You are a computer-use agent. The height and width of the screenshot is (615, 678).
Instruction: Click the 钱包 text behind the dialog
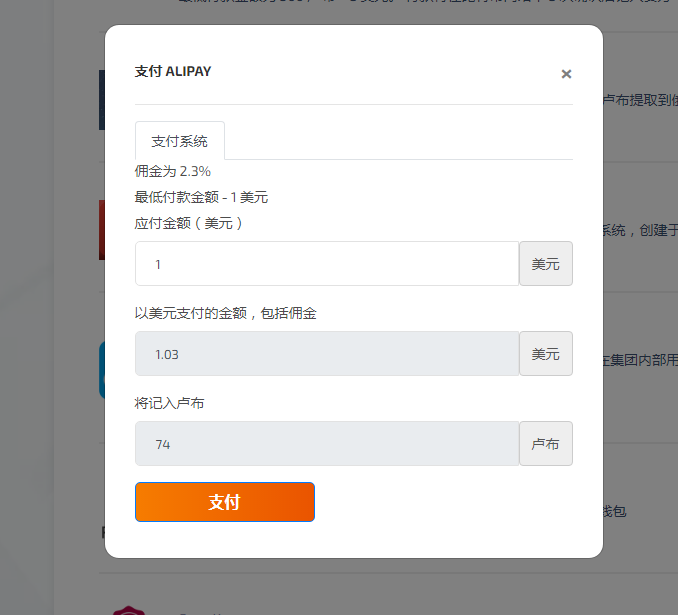tap(614, 511)
